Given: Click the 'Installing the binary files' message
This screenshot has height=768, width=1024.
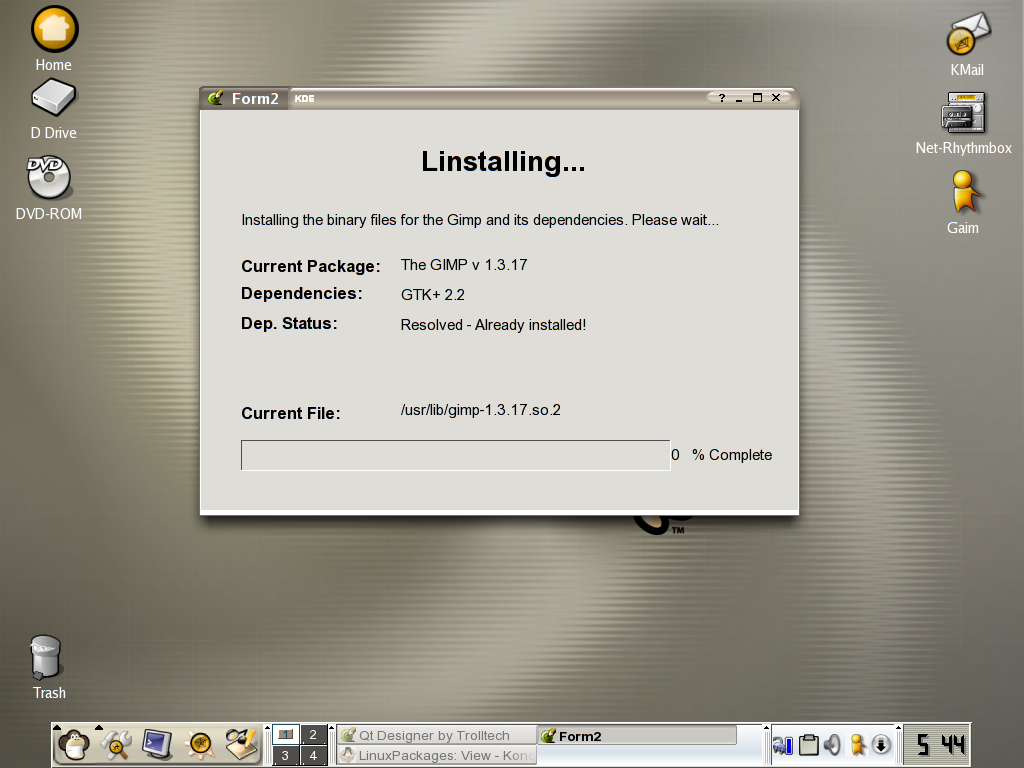Looking at the screenshot, I should pyautogui.click(x=480, y=220).
